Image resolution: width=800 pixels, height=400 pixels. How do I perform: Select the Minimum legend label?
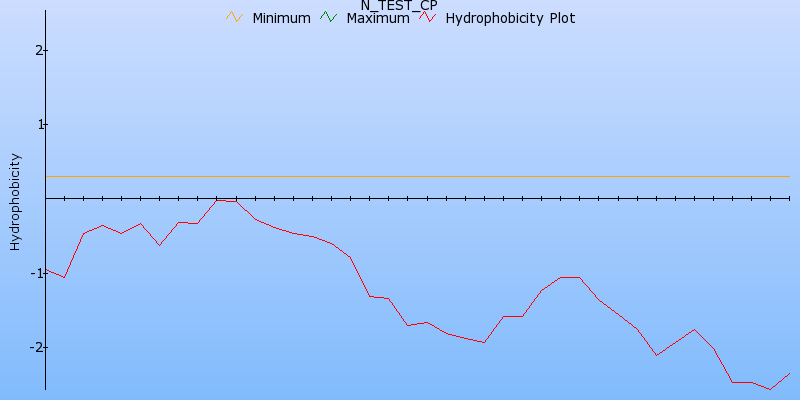[281, 18]
